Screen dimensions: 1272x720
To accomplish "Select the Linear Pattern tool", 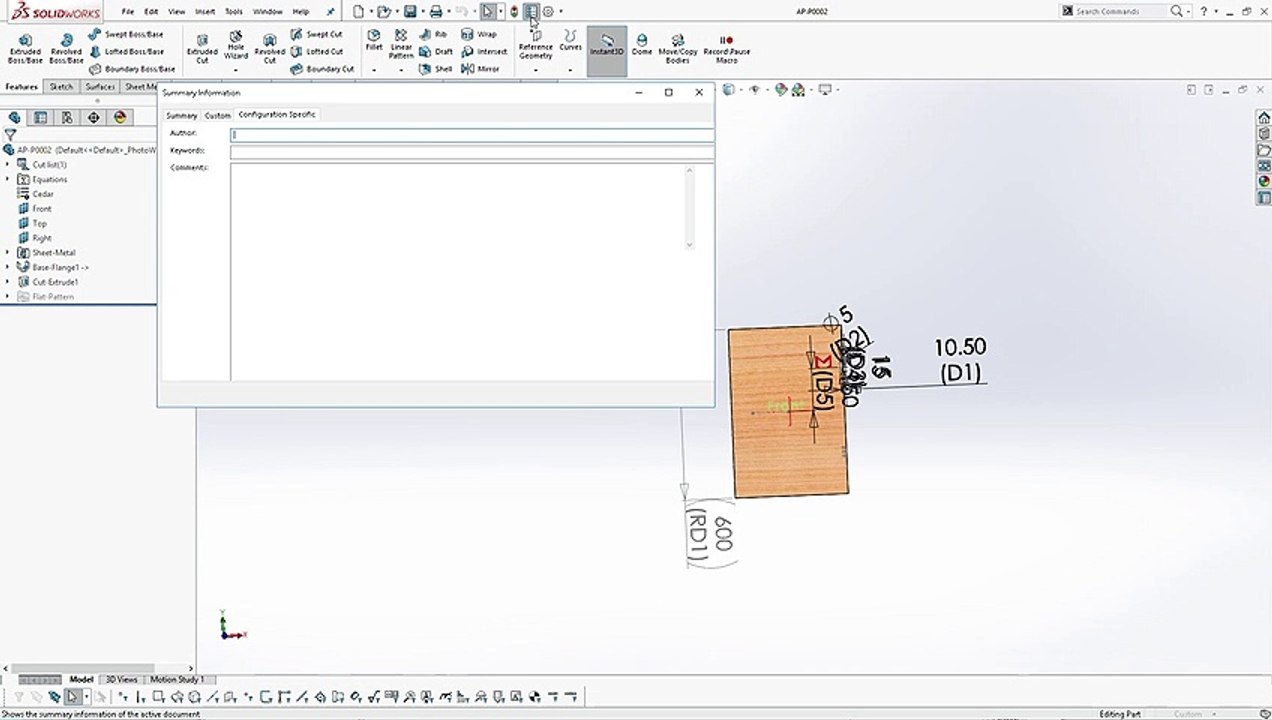I will click(401, 44).
